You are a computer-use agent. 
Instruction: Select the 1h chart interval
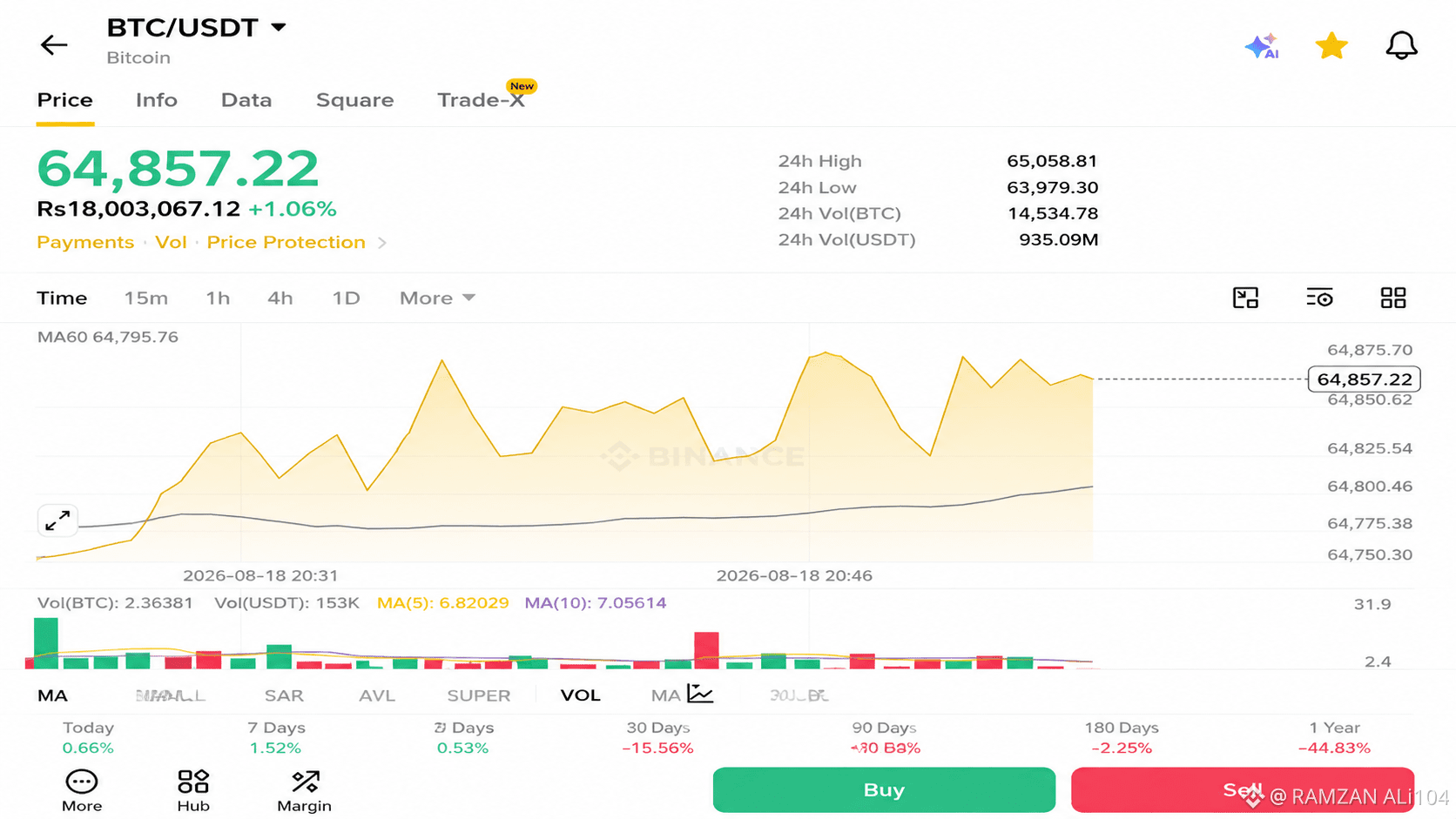218,298
